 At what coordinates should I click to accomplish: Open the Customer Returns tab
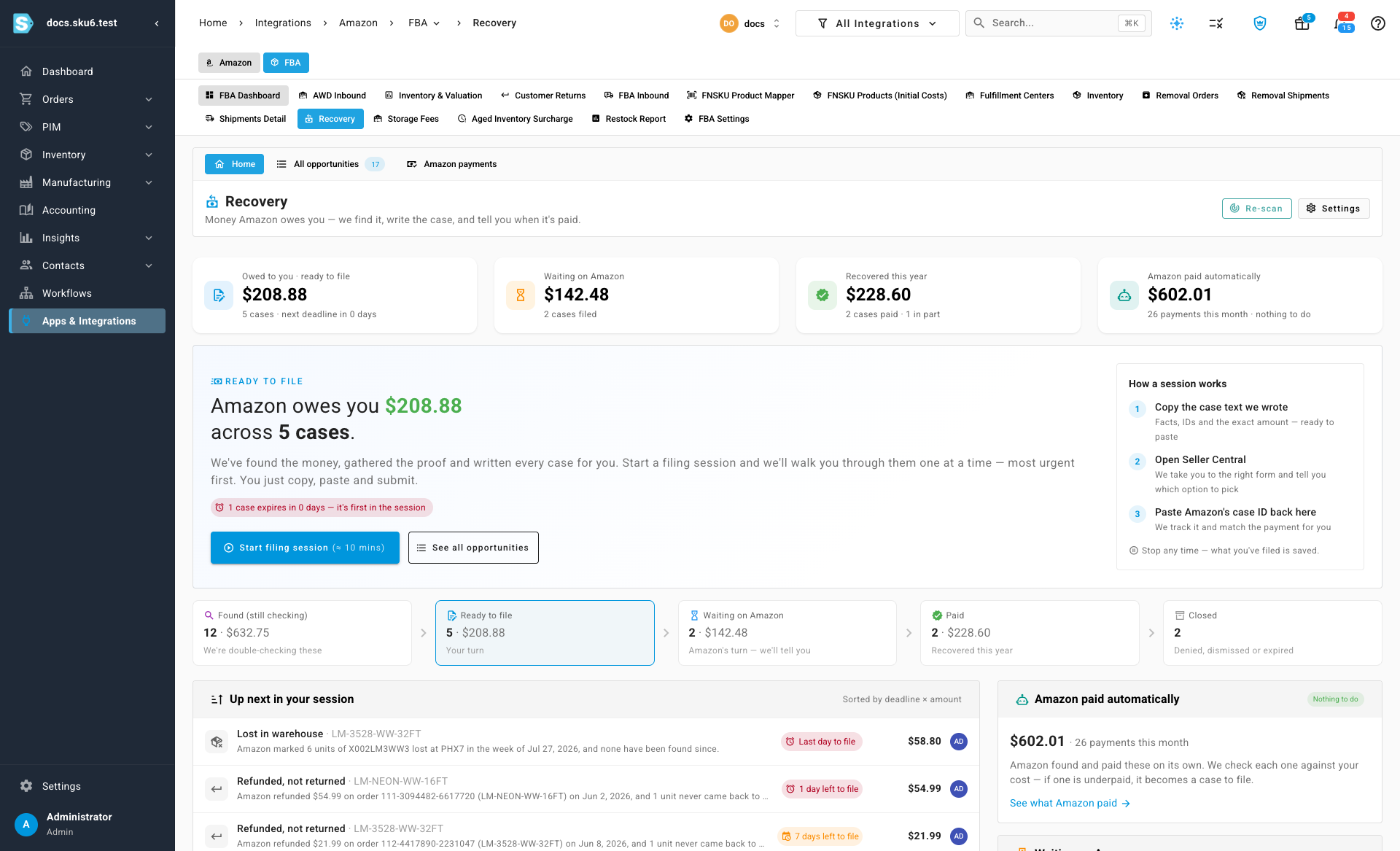[543, 96]
